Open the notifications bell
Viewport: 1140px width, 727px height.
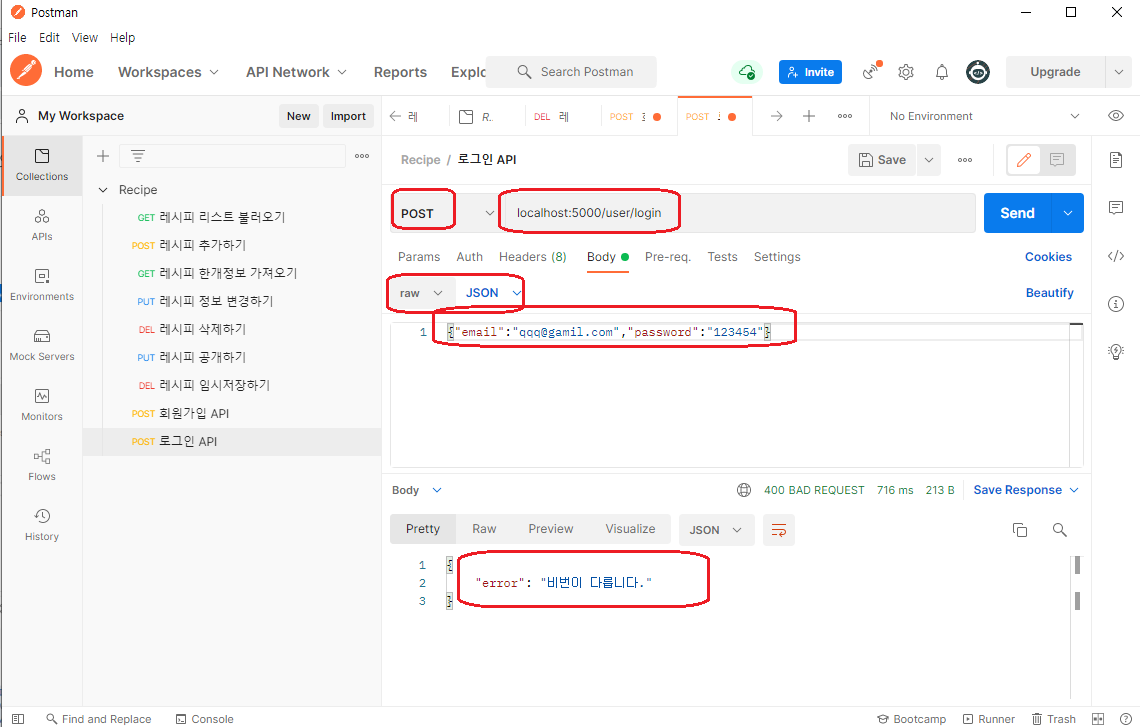coord(942,72)
